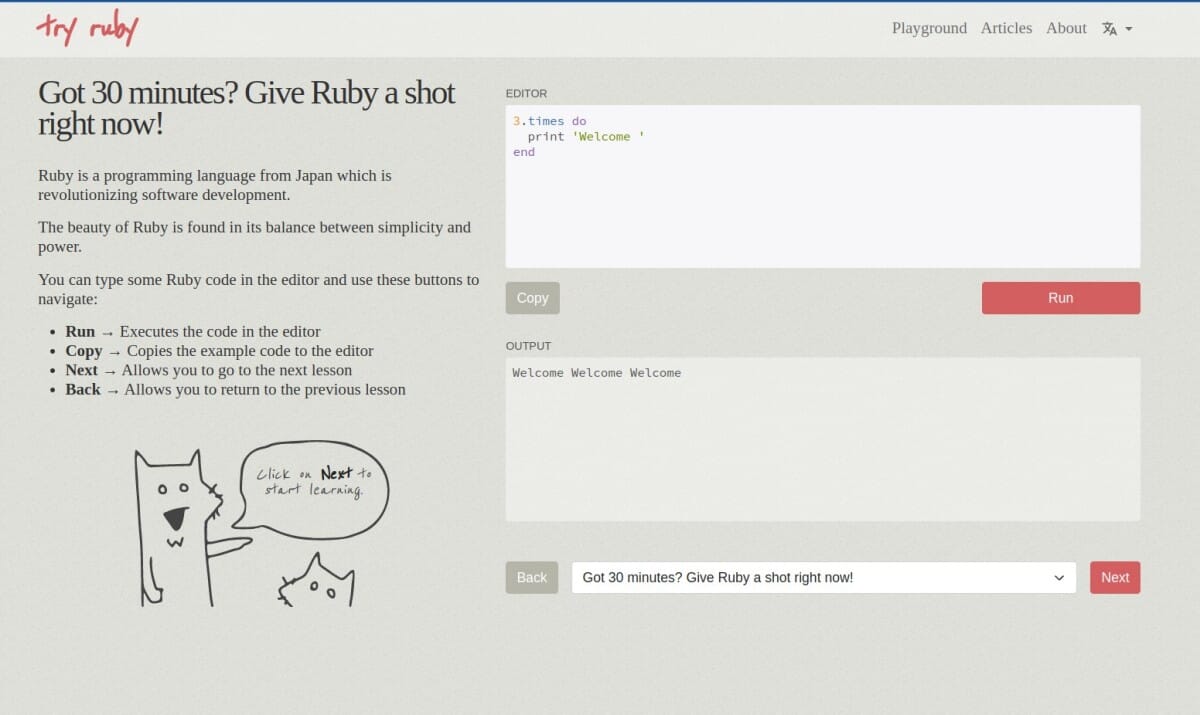Navigate to the Playground page

pyautogui.click(x=929, y=28)
